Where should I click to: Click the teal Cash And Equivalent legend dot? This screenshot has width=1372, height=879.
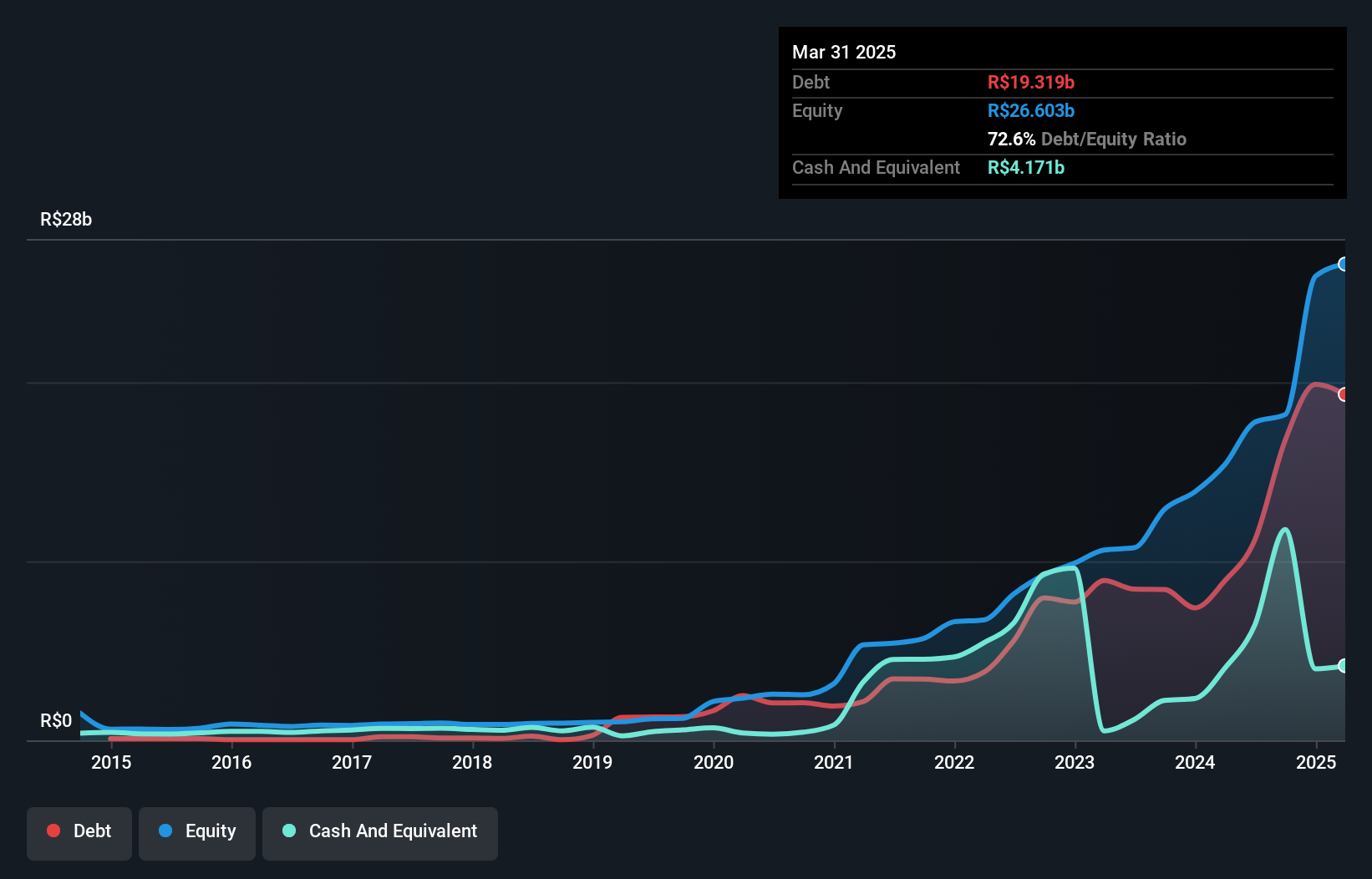pos(289,831)
